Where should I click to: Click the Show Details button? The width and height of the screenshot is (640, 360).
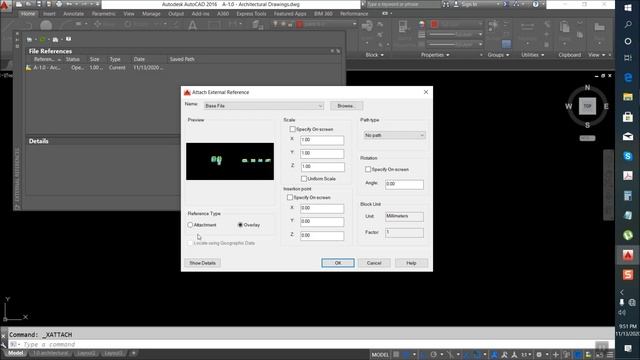(202, 263)
